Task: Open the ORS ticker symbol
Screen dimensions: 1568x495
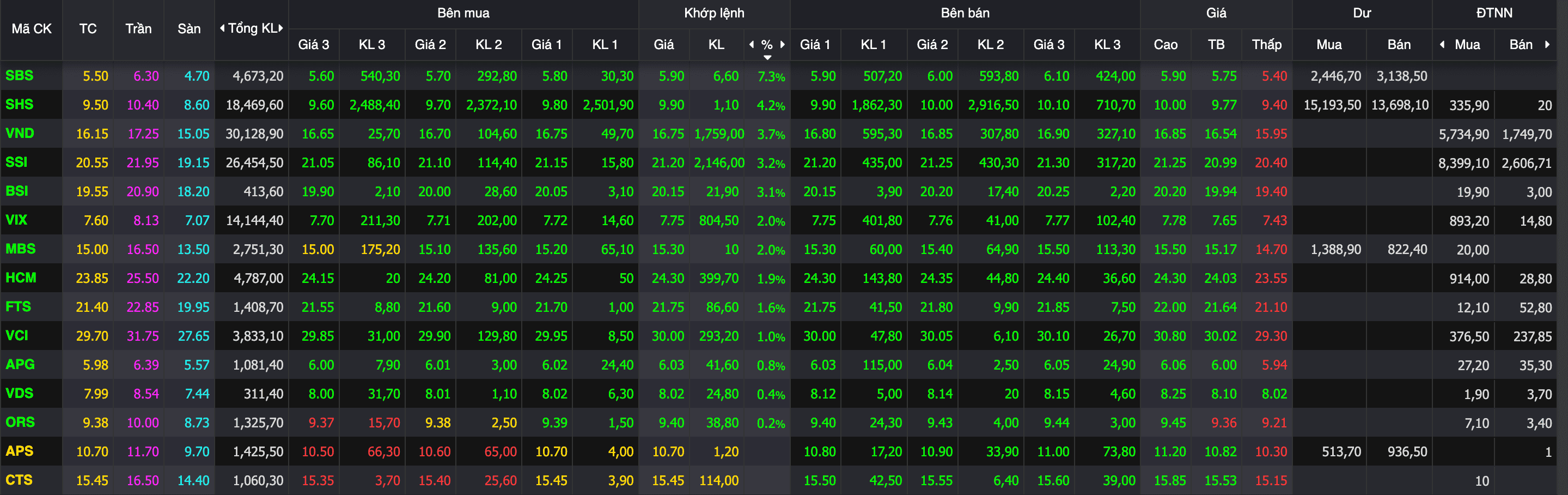Action: tap(20, 422)
